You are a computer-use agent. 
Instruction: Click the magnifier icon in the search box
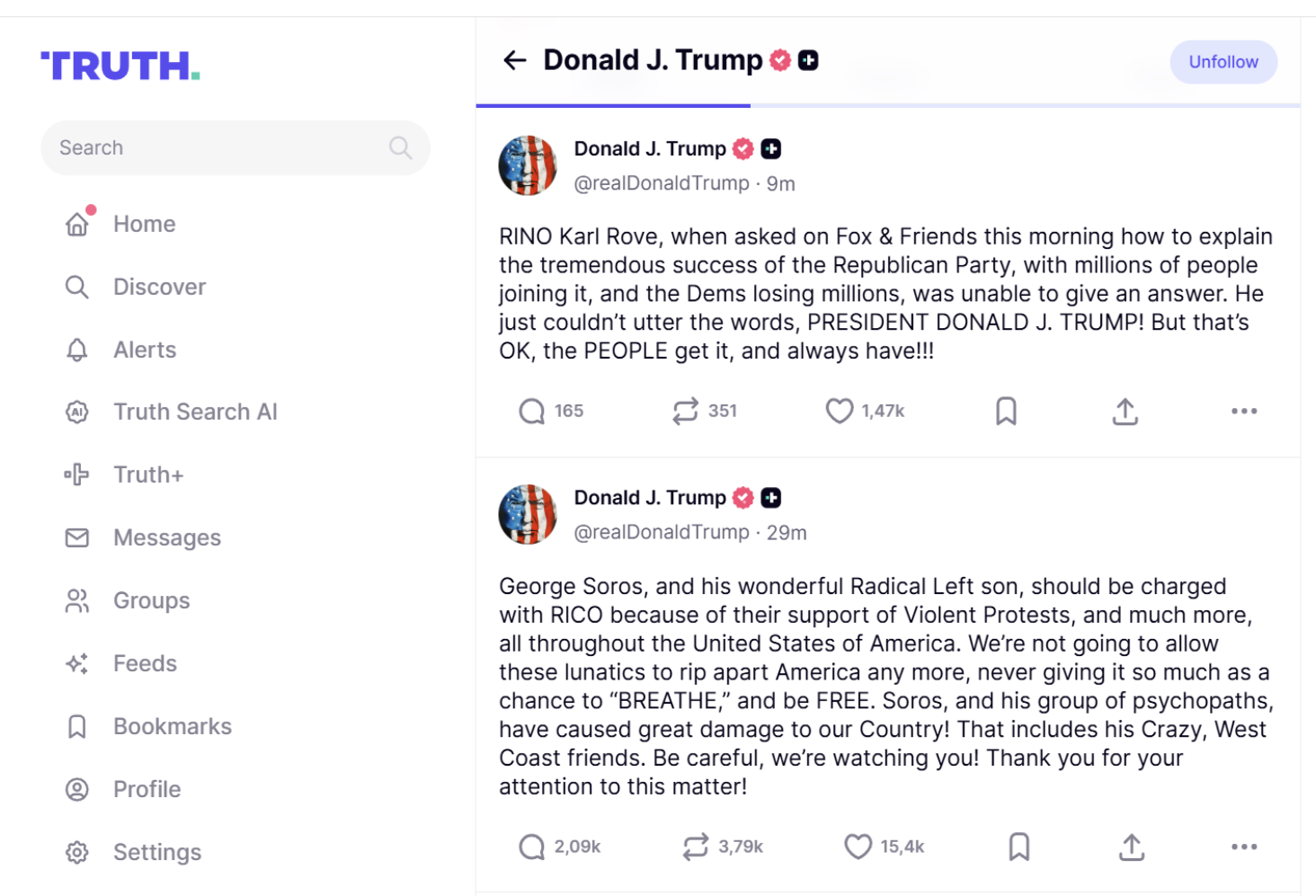(400, 147)
